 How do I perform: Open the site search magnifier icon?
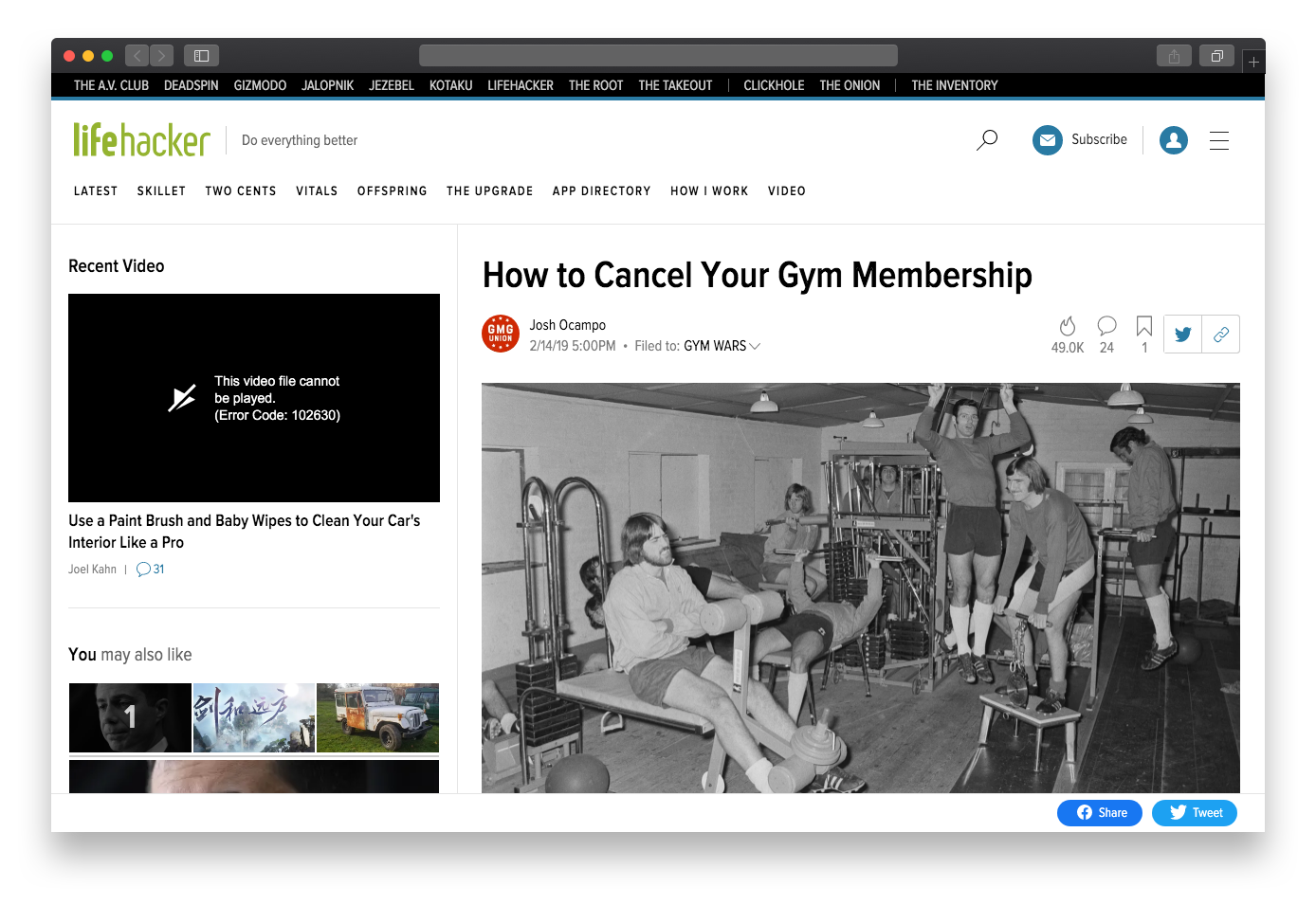987,140
